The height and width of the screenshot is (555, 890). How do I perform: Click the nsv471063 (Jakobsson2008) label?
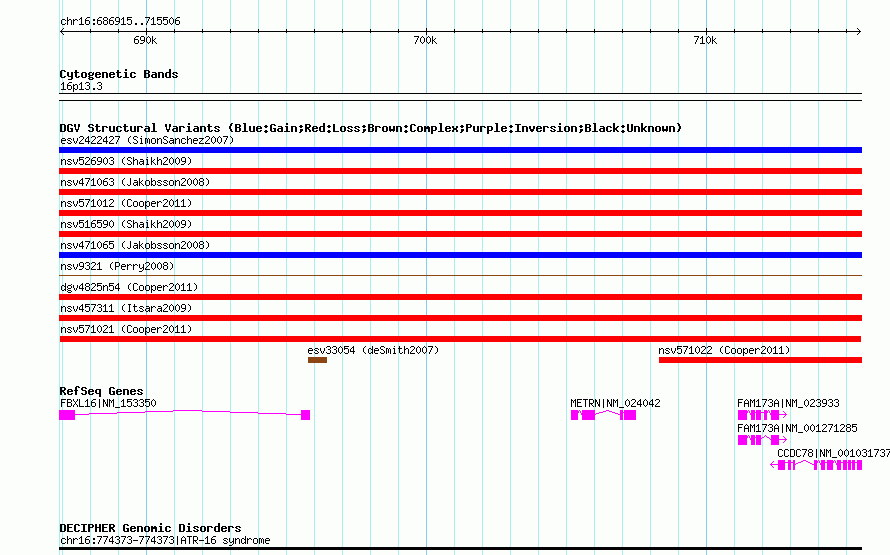[135, 182]
